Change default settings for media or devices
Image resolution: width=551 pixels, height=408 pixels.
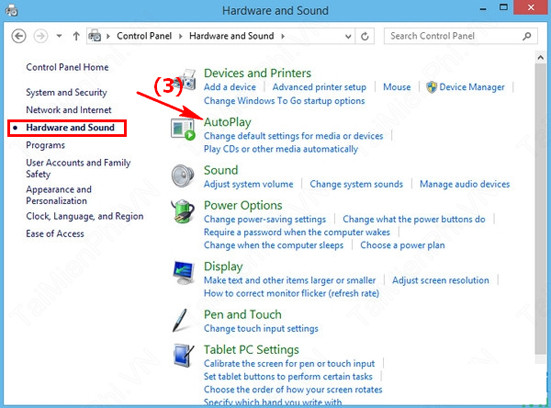(x=293, y=136)
